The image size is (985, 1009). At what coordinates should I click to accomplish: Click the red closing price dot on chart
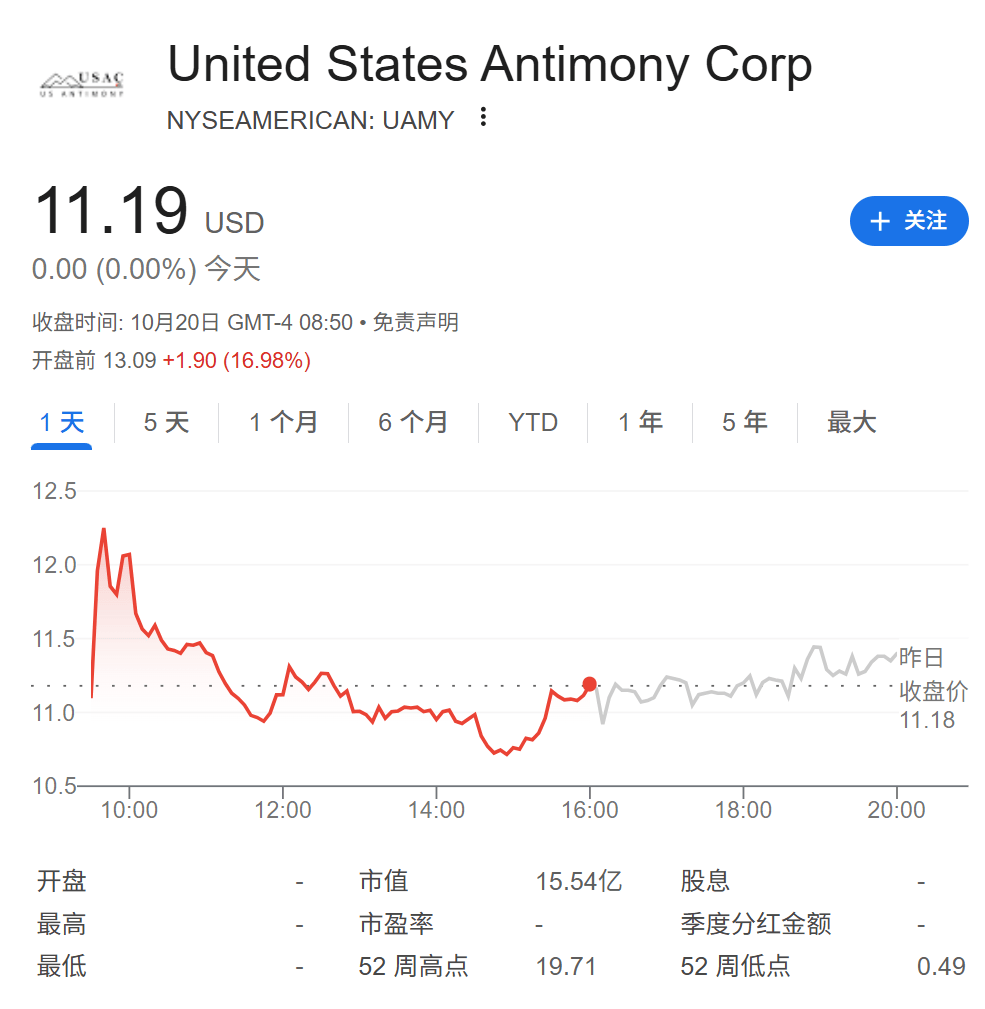[x=589, y=684]
